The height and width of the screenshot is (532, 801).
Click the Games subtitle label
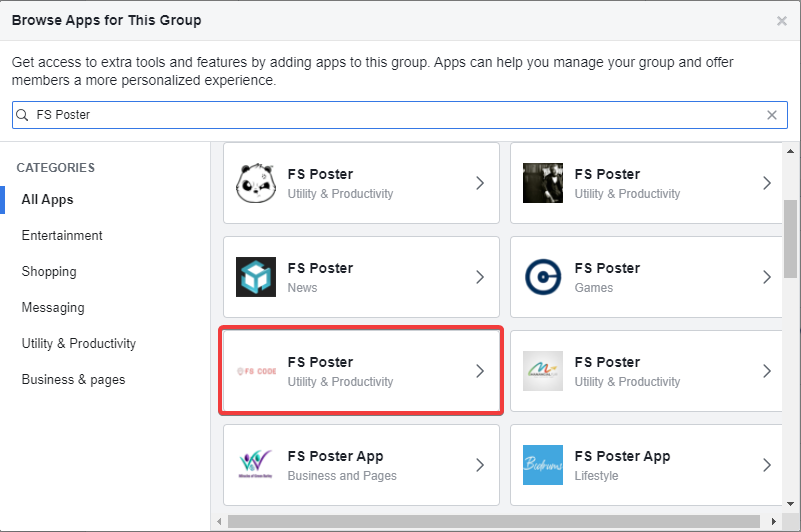(x=594, y=288)
